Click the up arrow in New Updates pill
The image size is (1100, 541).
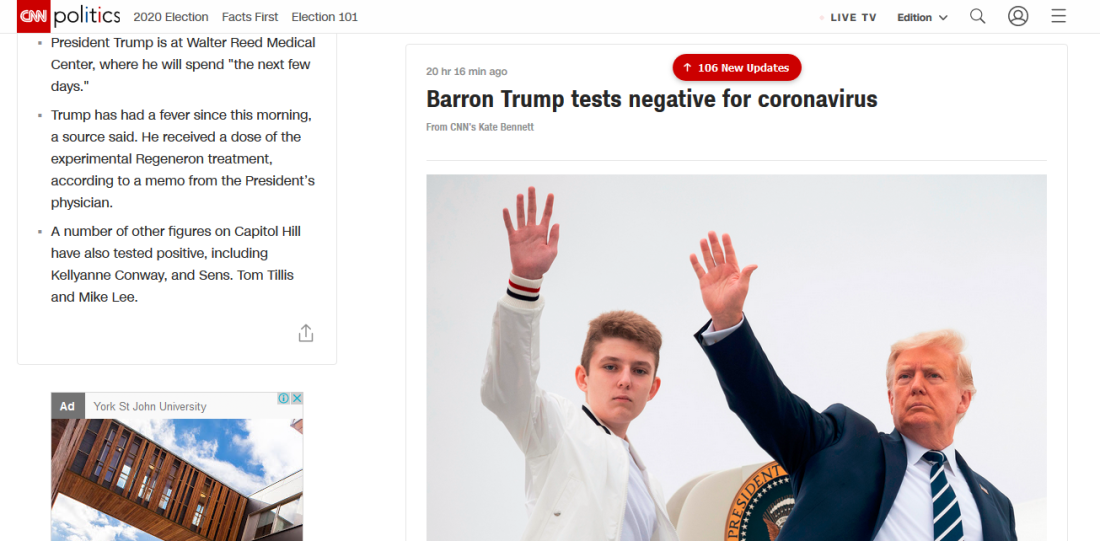687,68
